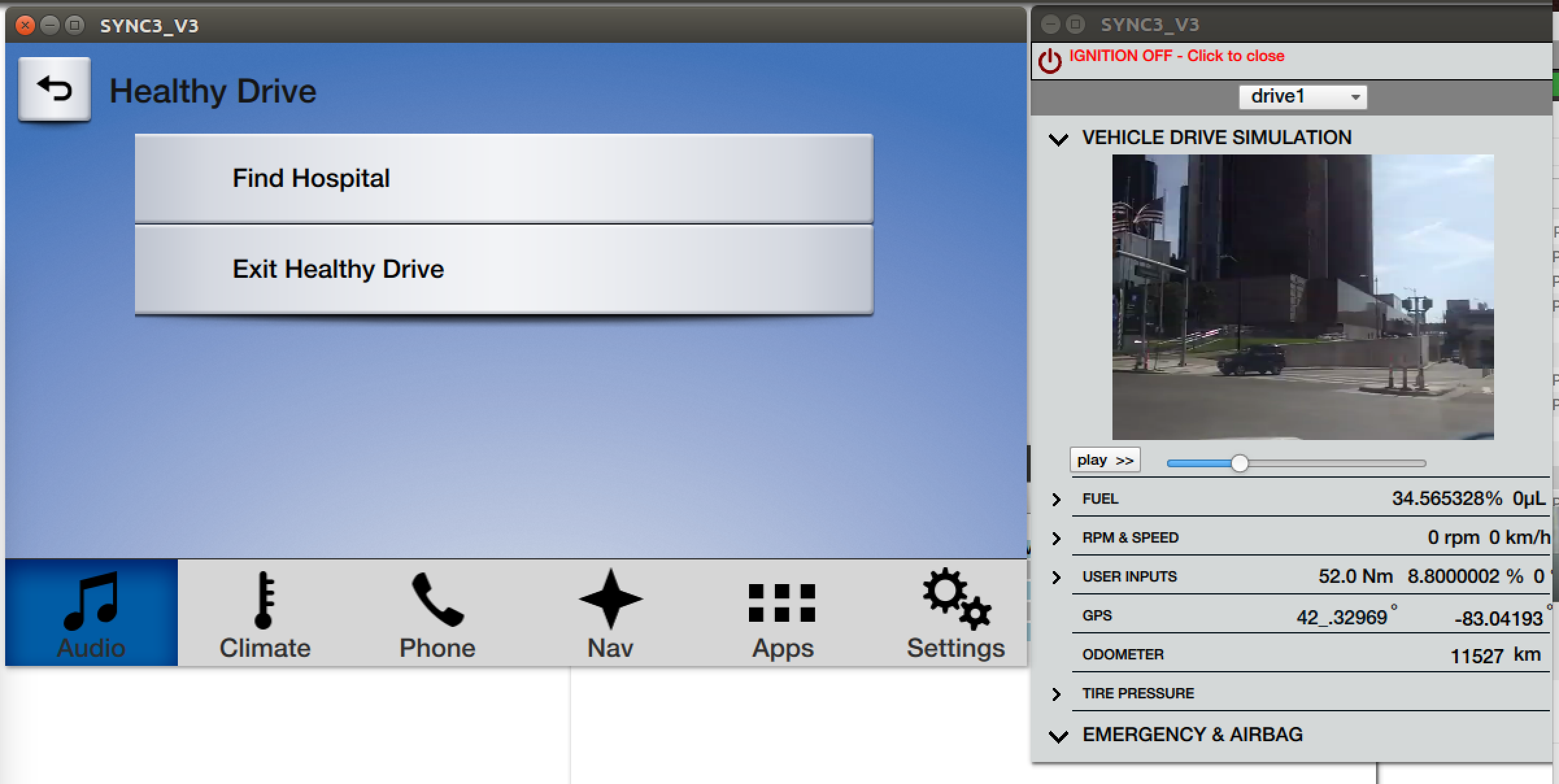1559x784 pixels.
Task: Collapse the Emergency & Airbag section
Action: tap(1059, 736)
